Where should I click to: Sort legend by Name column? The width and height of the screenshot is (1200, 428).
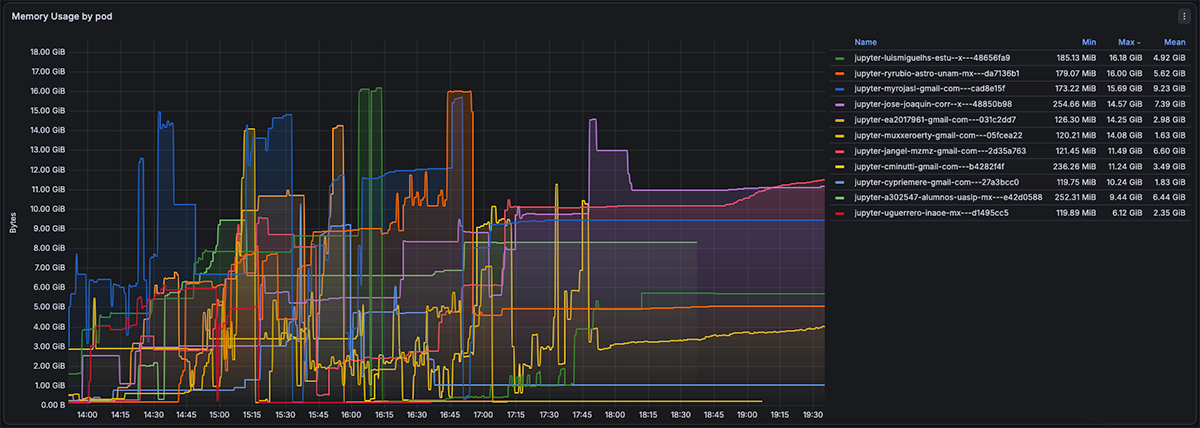[866, 43]
